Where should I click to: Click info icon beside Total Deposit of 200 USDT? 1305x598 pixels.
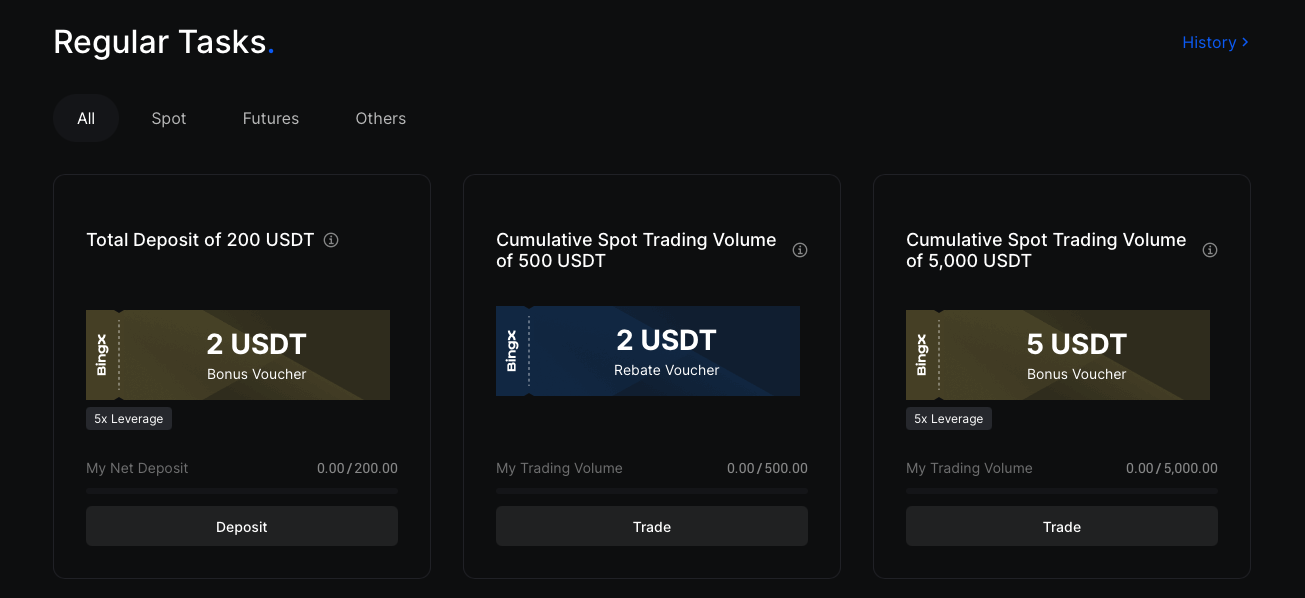coord(332,240)
